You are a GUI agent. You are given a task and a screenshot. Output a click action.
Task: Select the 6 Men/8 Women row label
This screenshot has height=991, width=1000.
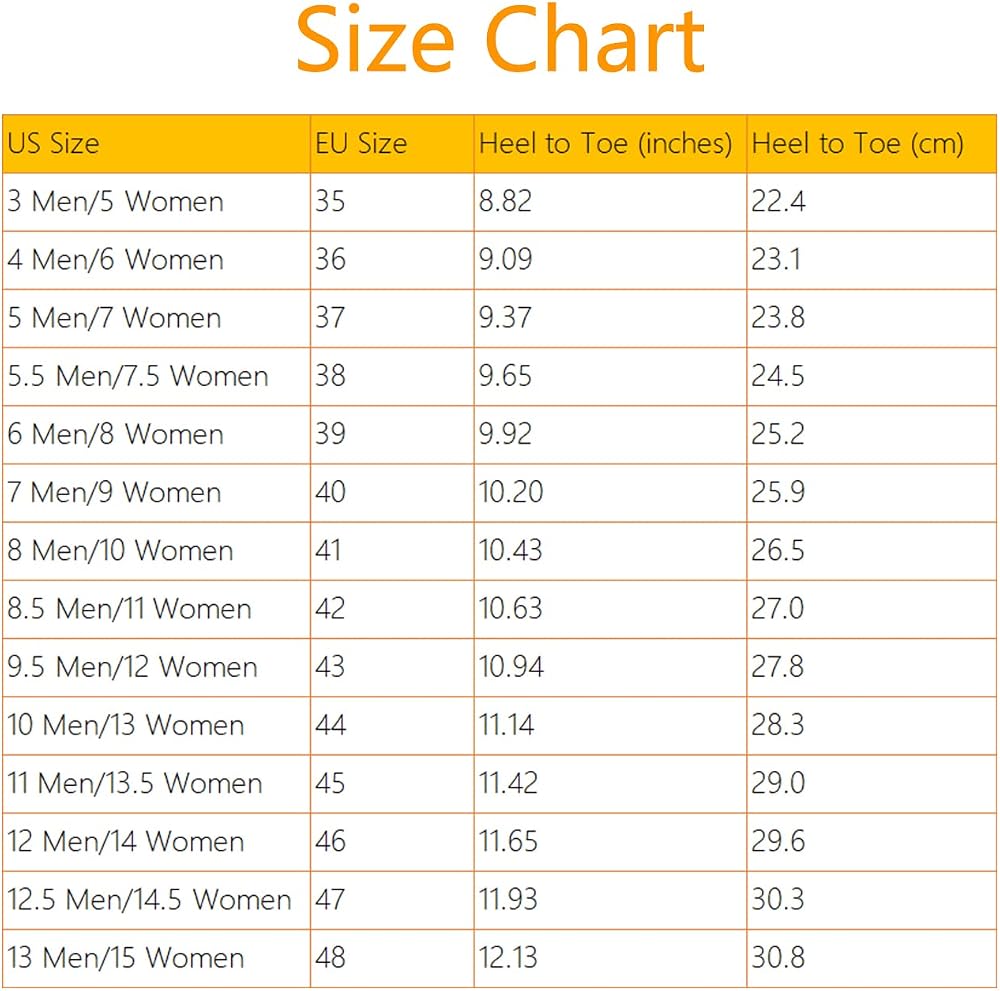click(x=156, y=435)
